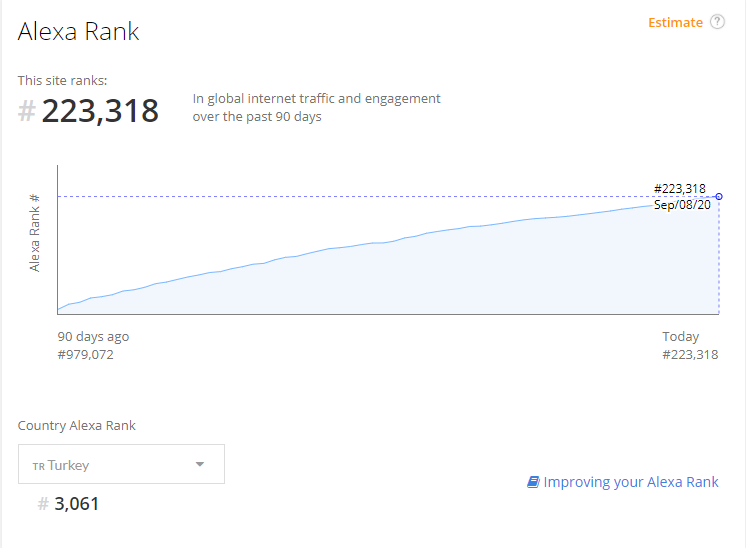
Task: Open the TR Turkey country selector
Action: (x=121, y=464)
